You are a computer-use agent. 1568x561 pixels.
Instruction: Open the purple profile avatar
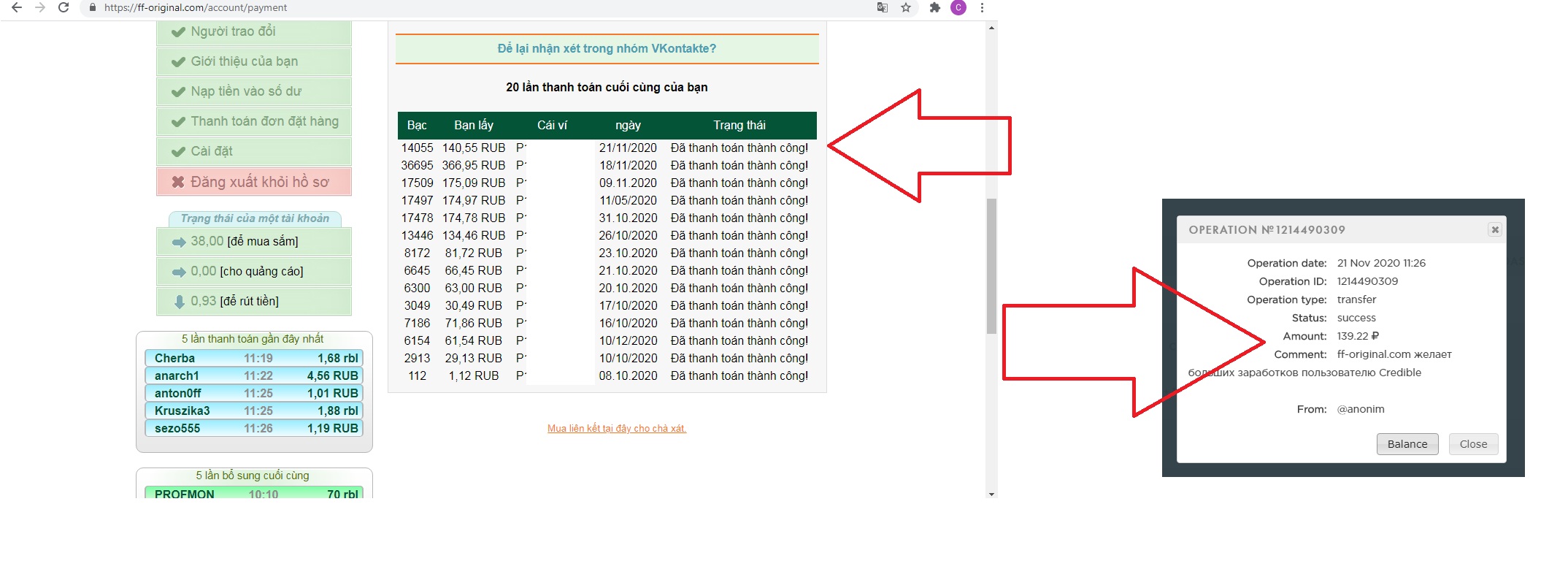pyautogui.click(x=958, y=7)
